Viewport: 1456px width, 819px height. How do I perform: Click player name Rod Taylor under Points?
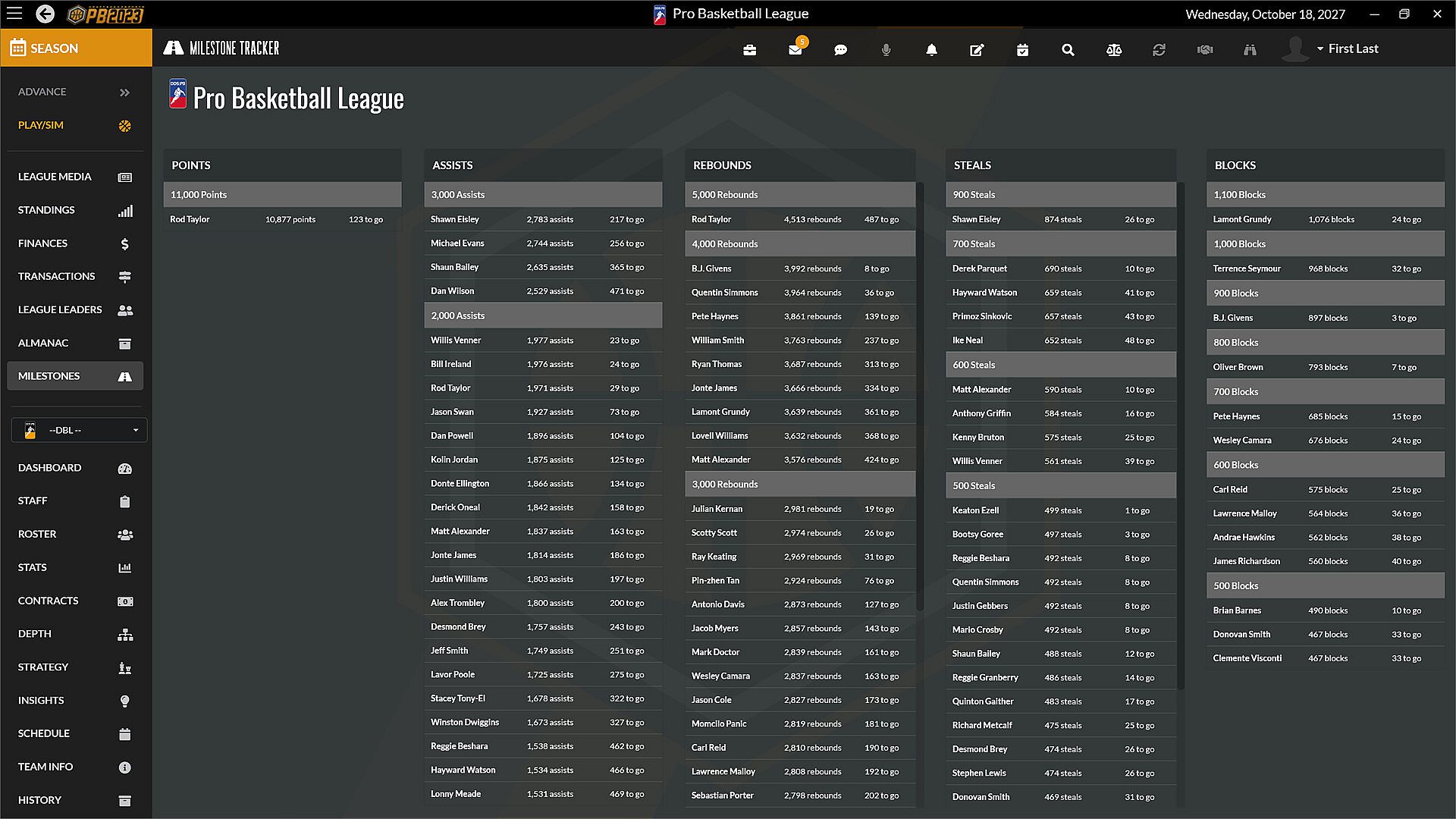point(190,219)
